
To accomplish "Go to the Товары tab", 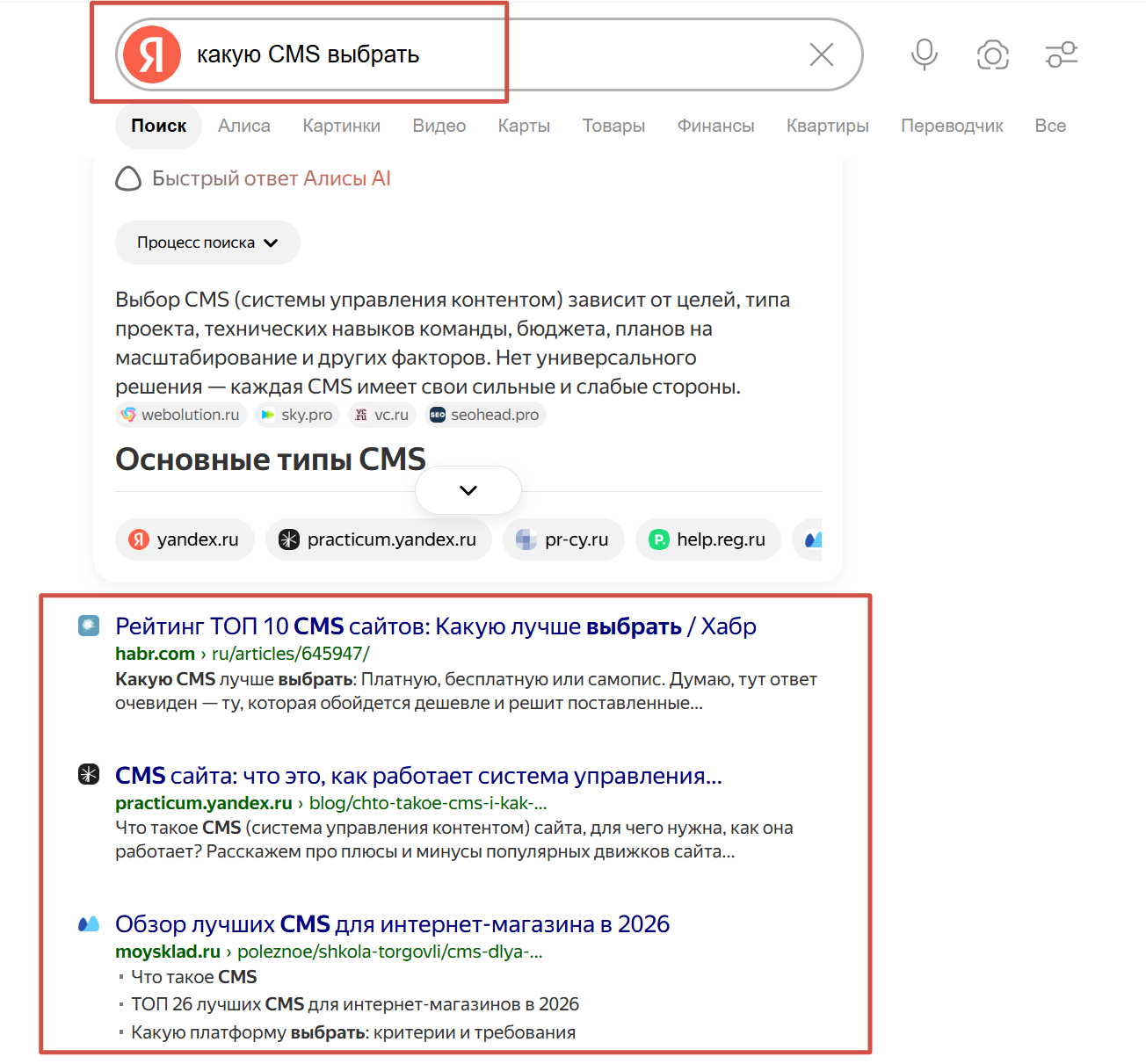I will coord(613,126).
